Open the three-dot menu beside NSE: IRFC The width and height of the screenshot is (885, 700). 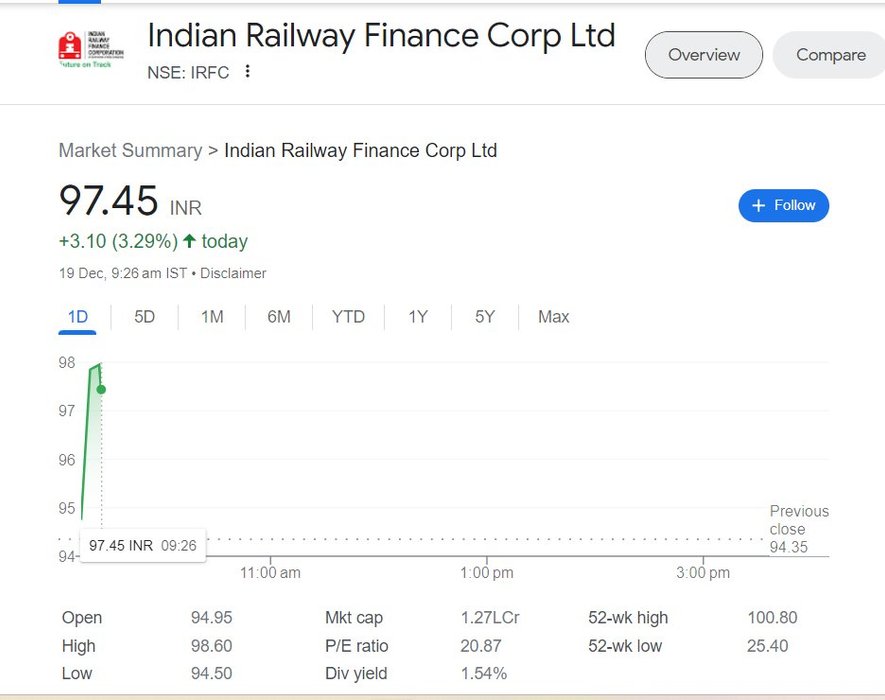click(247, 72)
